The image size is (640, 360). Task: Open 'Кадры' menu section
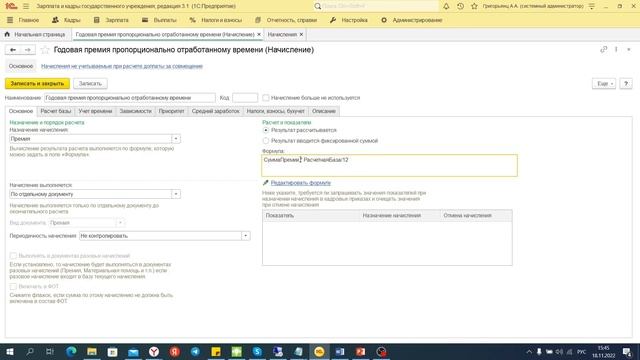67,20
